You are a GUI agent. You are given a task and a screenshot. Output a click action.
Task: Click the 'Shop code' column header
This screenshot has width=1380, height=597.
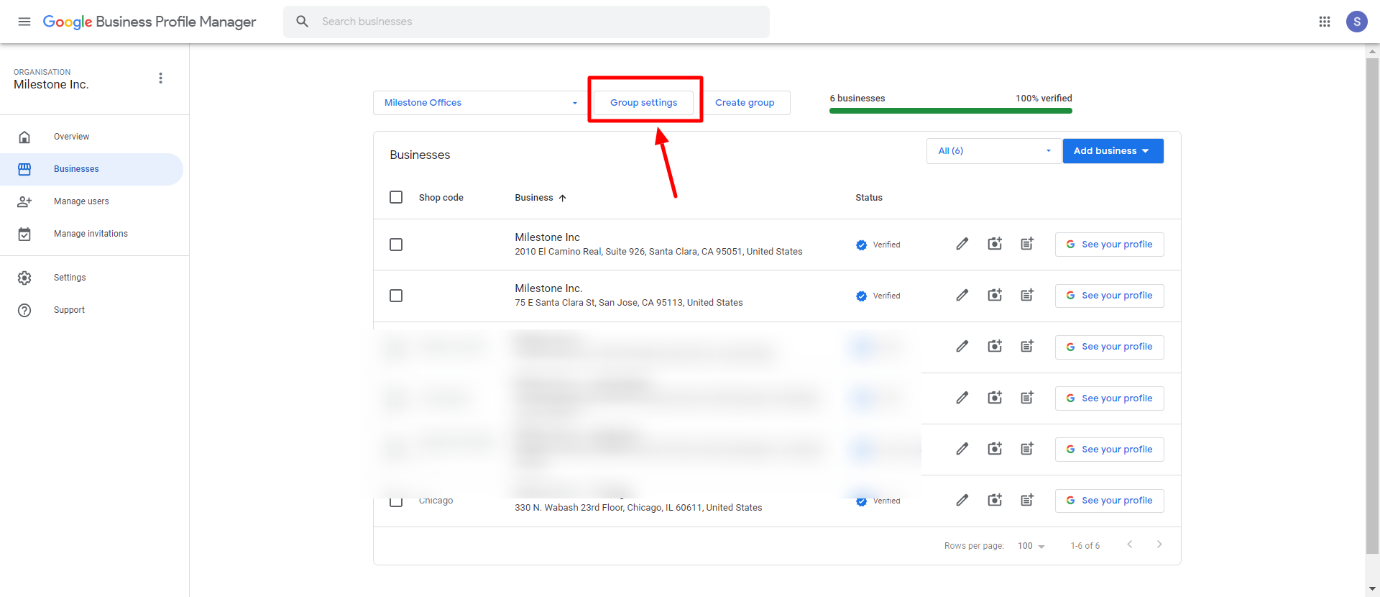click(441, 198)
